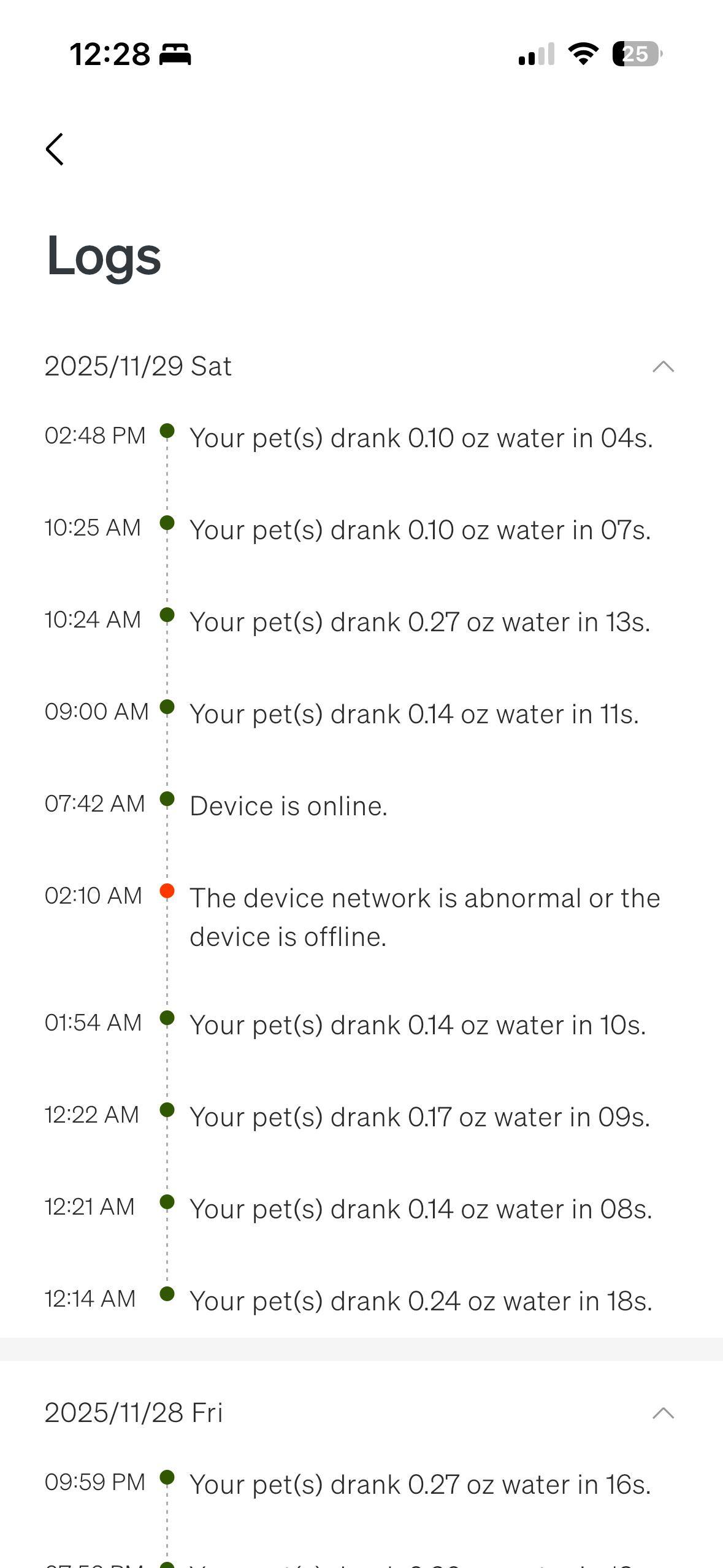Viewport: 723px width, 1568px height.
Task: Tap the battery indicator in status bar
Action: [x=637, y=54]
